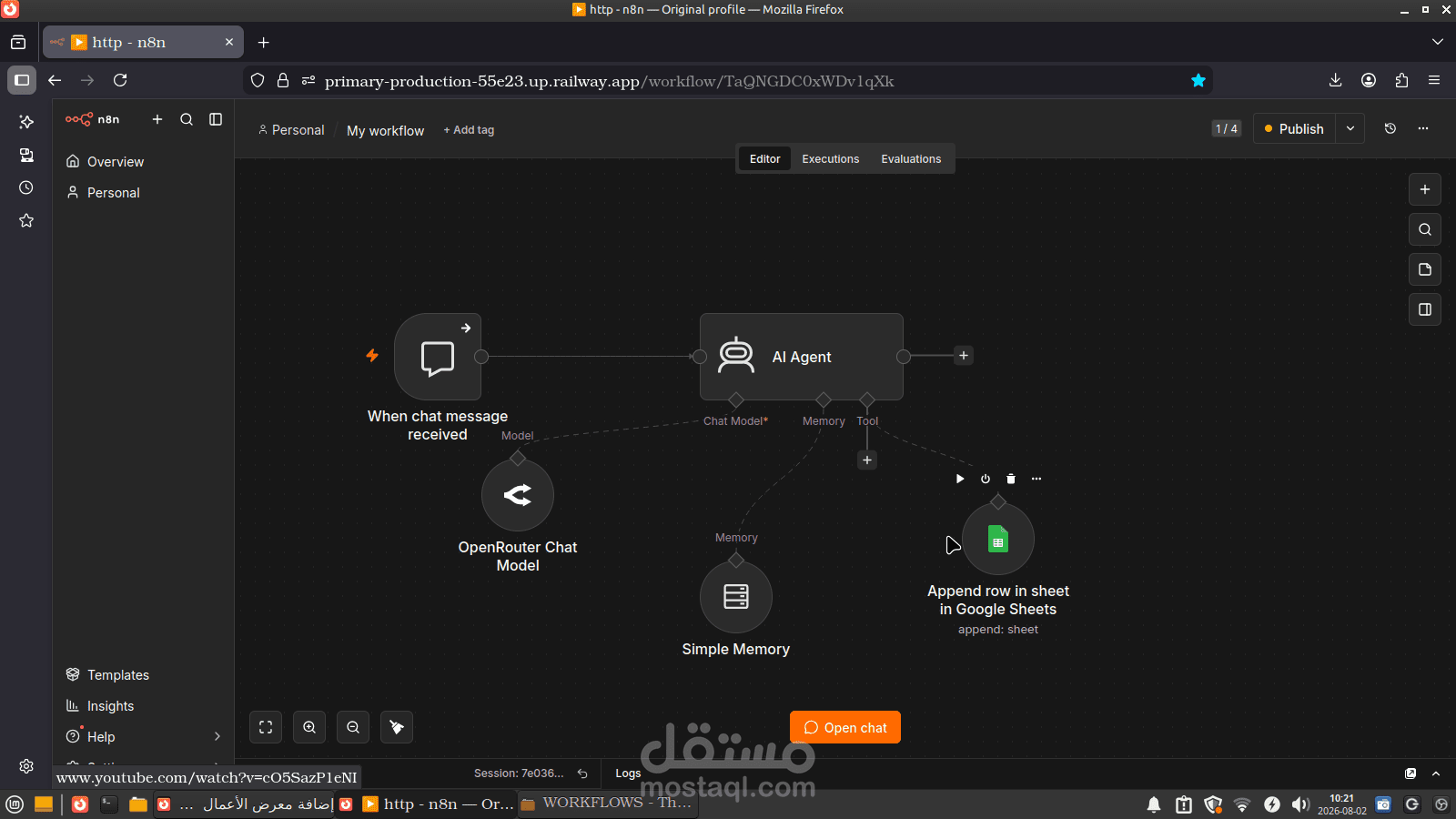This screenshot has height=819, width=1456.
Task: Select the Simple Memory node
Action: tap(736, 597)
